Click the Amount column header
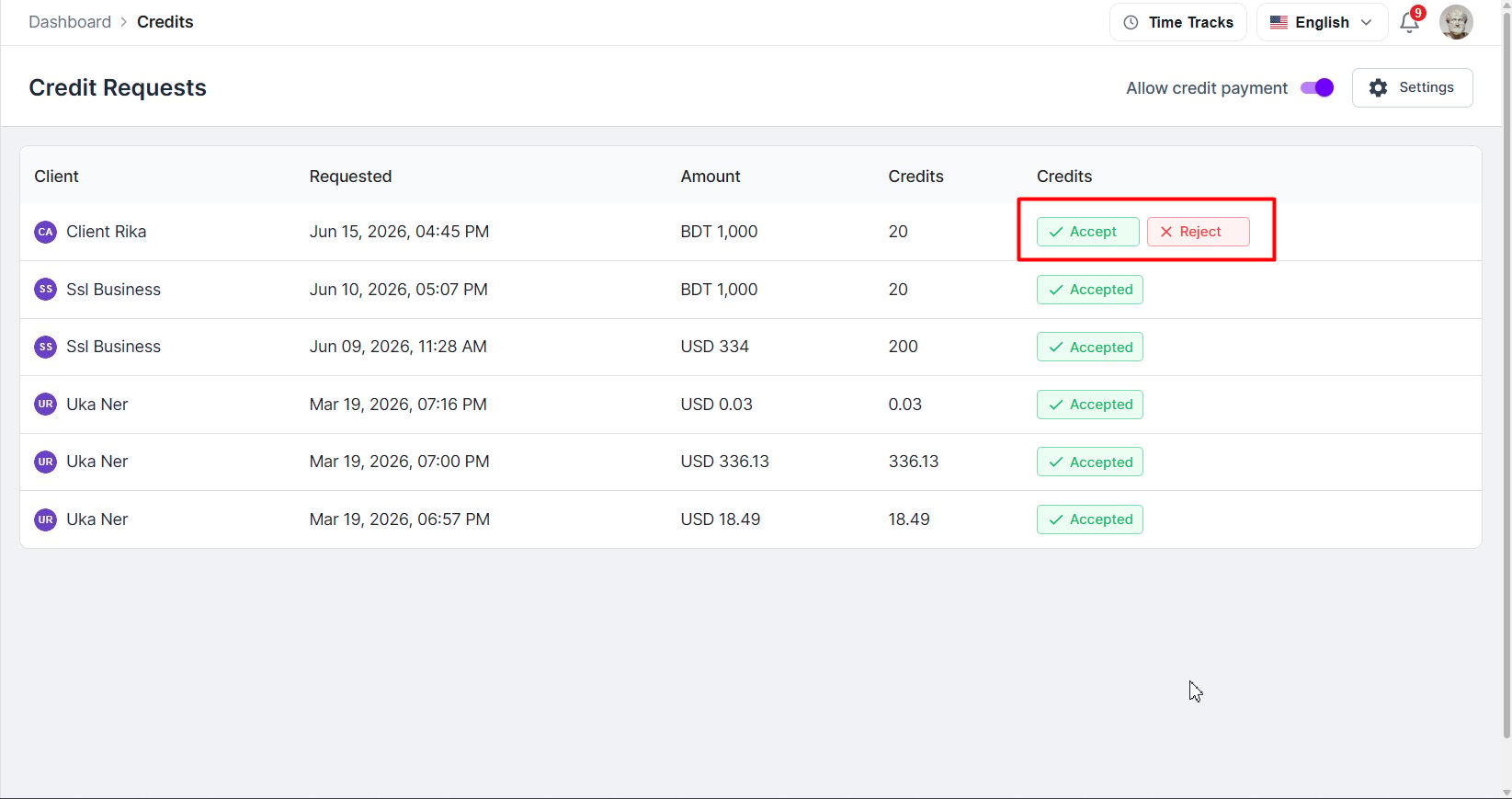The height and width of the screenshot is (799, 1512). (x=711, y=177)
